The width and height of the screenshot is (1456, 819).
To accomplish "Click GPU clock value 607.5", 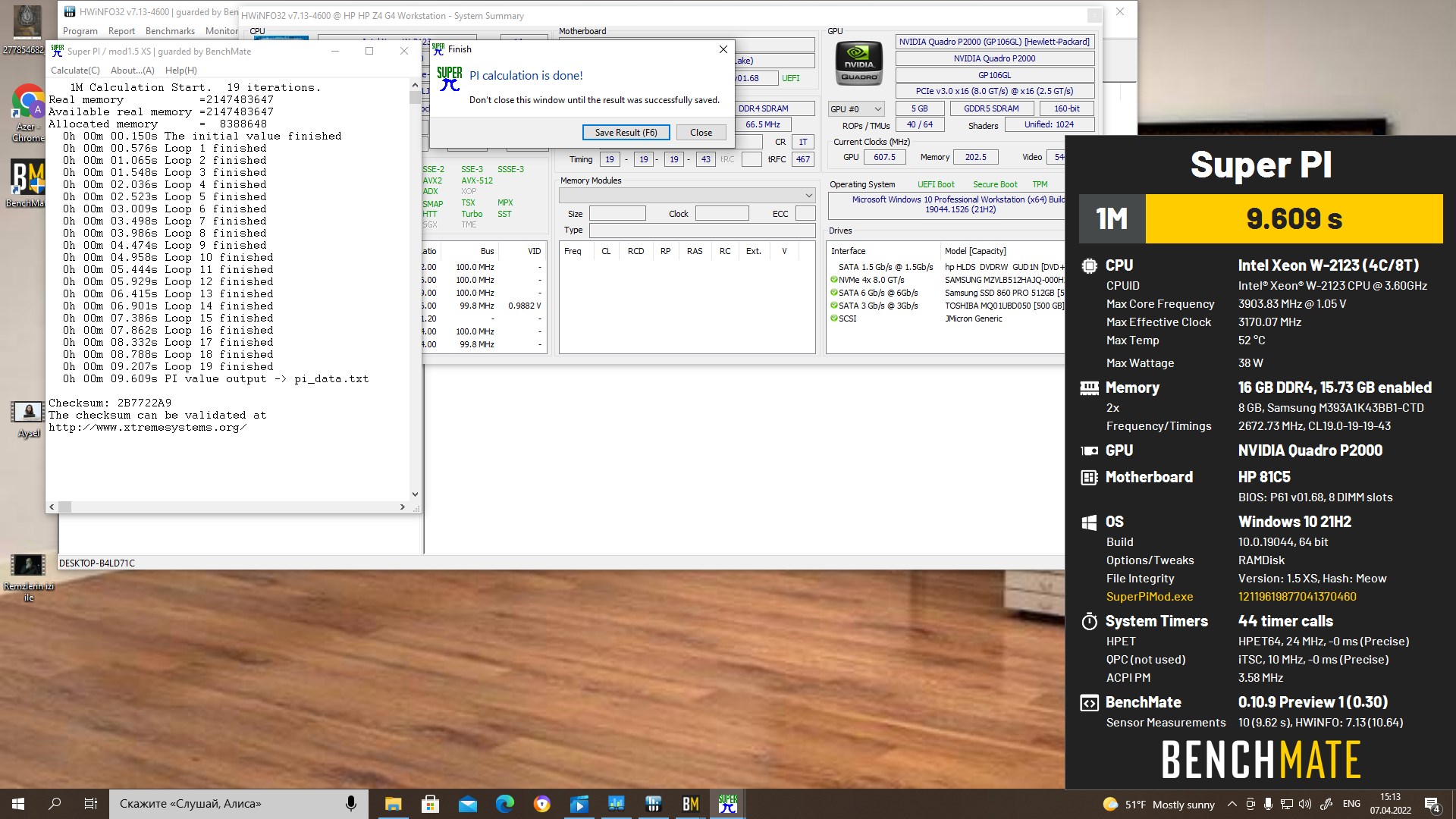I will point(884,158).
